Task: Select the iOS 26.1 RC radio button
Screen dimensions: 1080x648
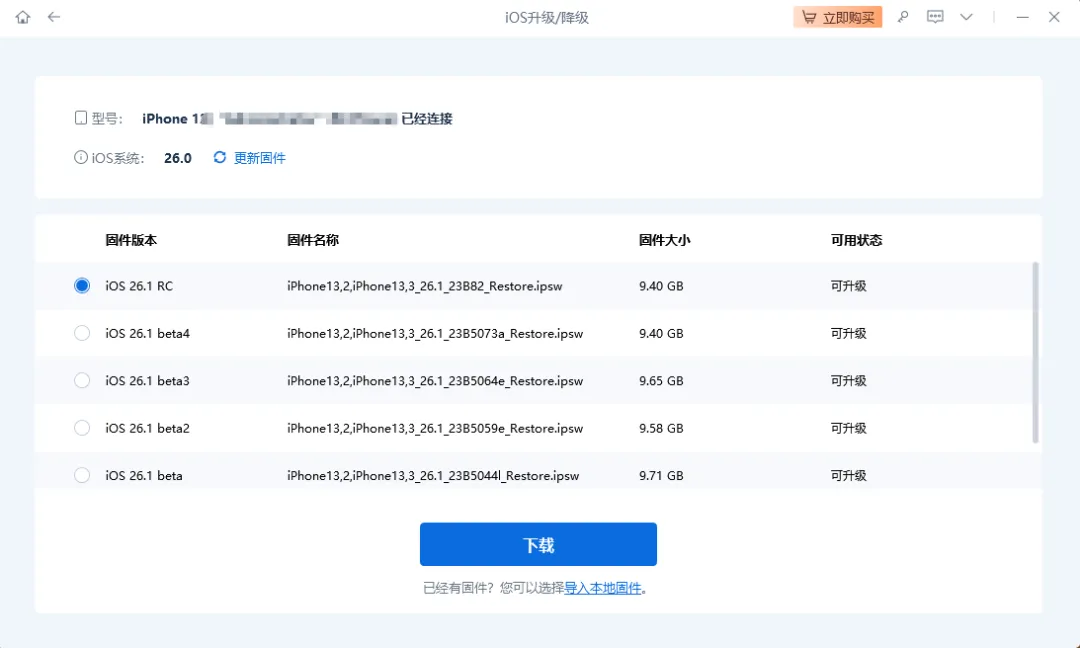Action: [x=82, y=286]
